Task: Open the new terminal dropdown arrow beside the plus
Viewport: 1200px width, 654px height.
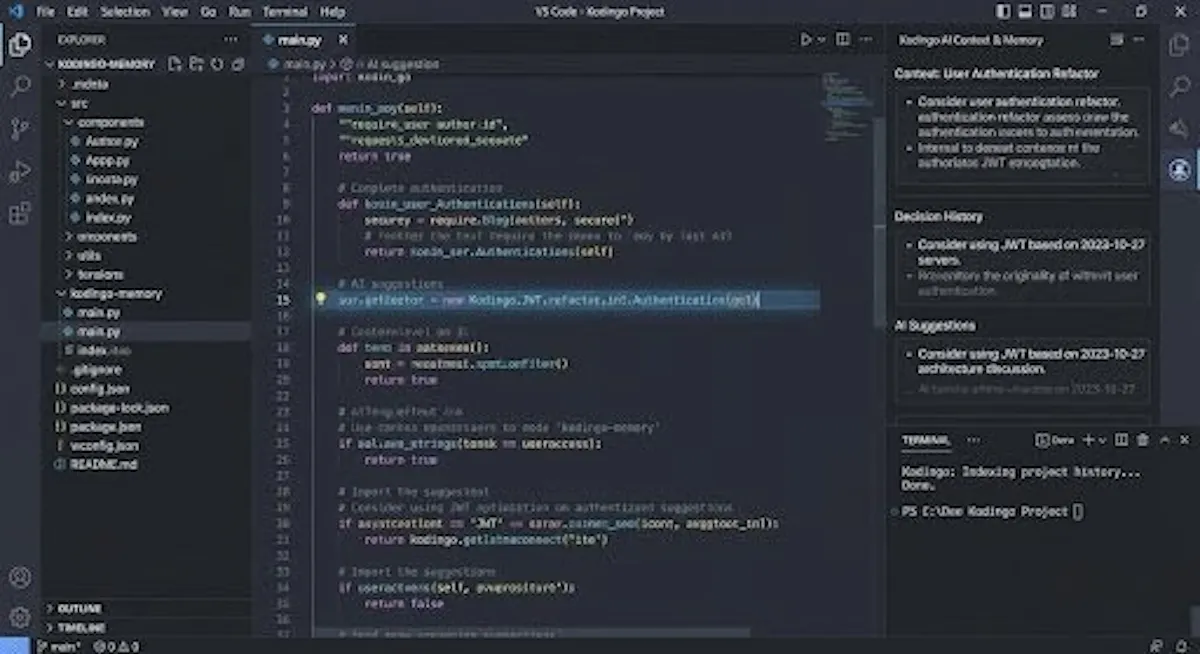Action: coord(1103,440)
